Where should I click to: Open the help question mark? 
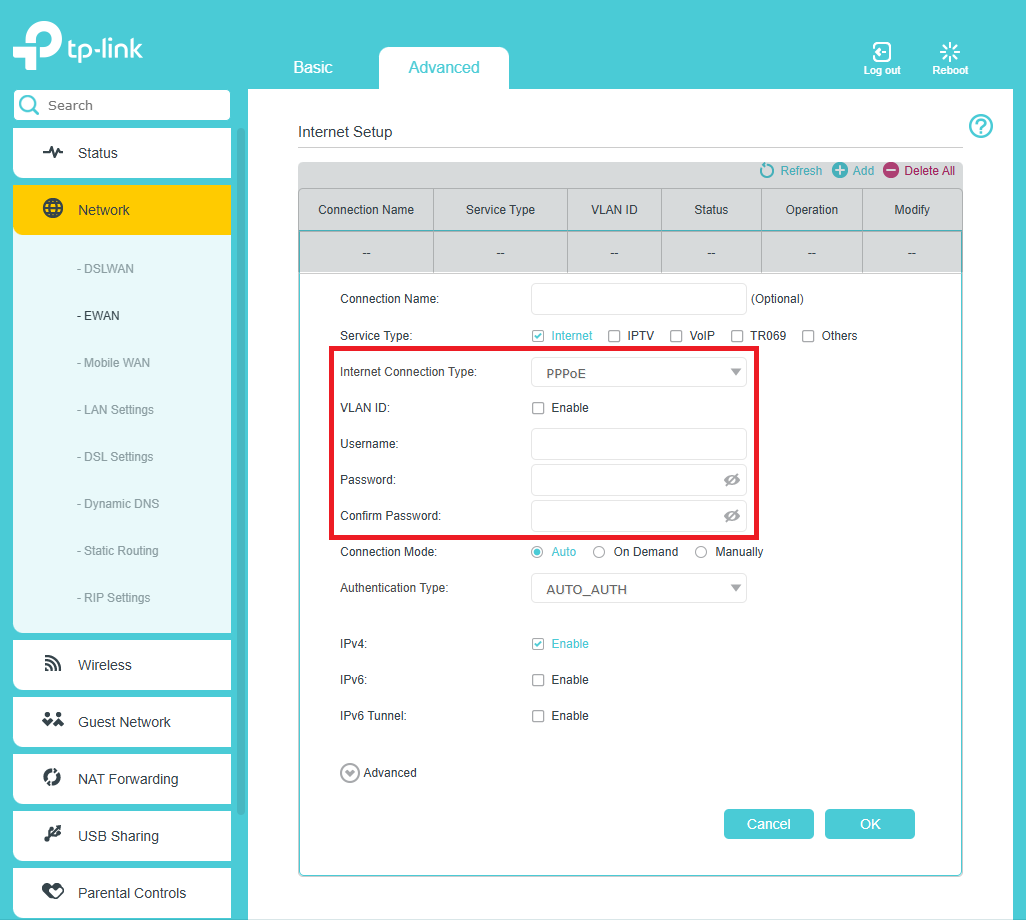point(980,126)
